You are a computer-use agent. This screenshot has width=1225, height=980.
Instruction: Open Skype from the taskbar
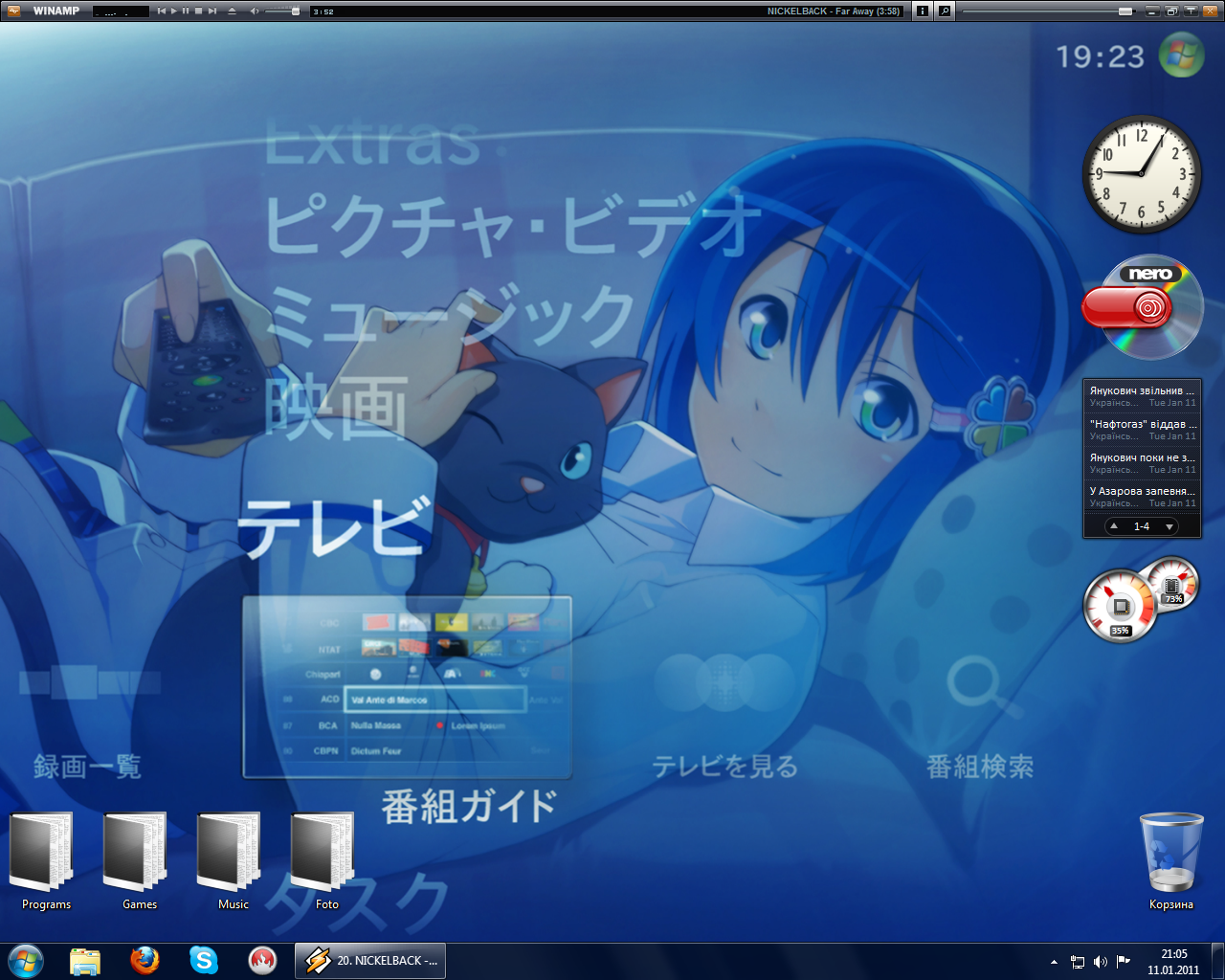pos(204,961)
